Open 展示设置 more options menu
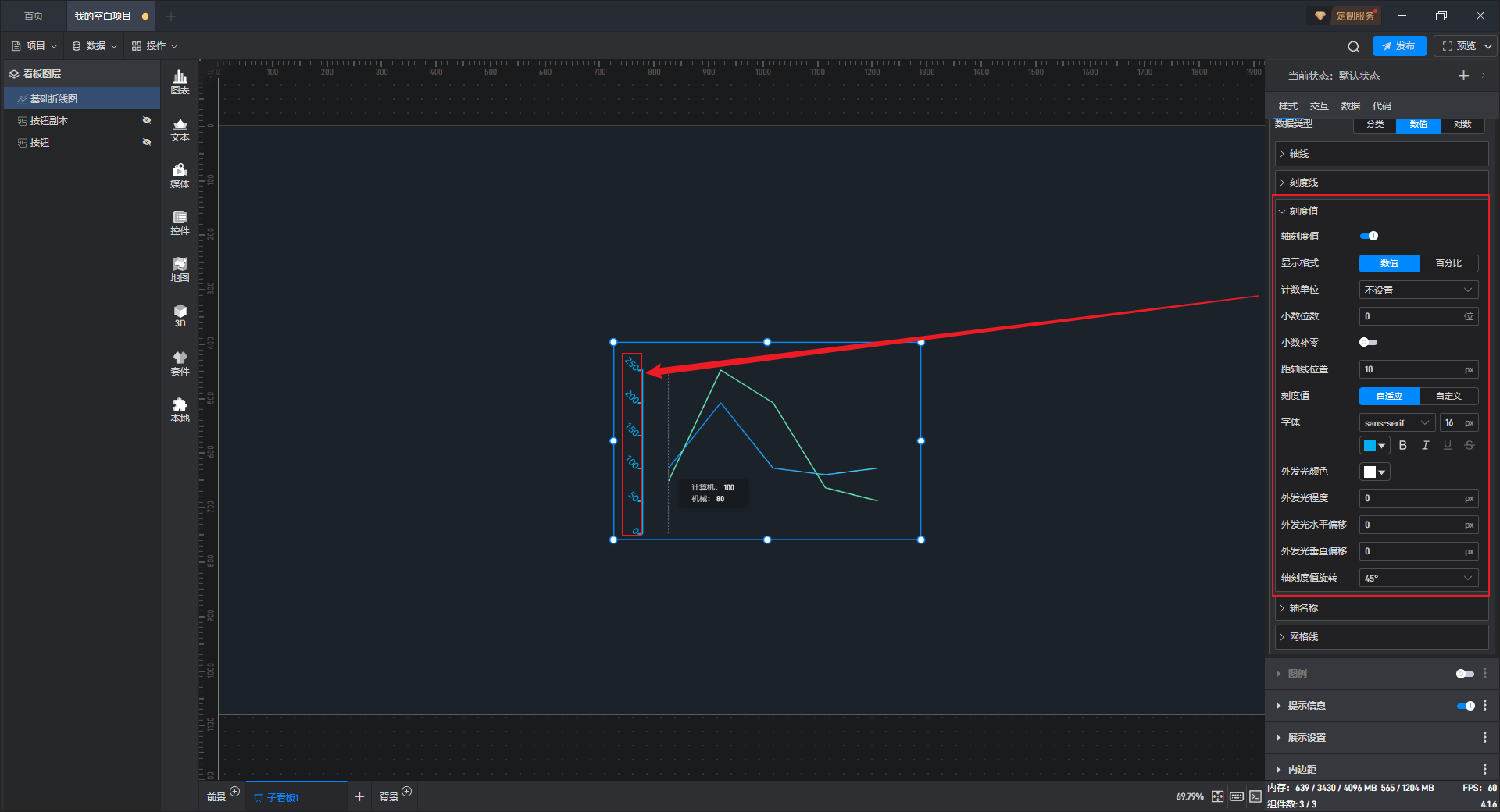Viewport: 1500px width, 812px height. 1485,737
